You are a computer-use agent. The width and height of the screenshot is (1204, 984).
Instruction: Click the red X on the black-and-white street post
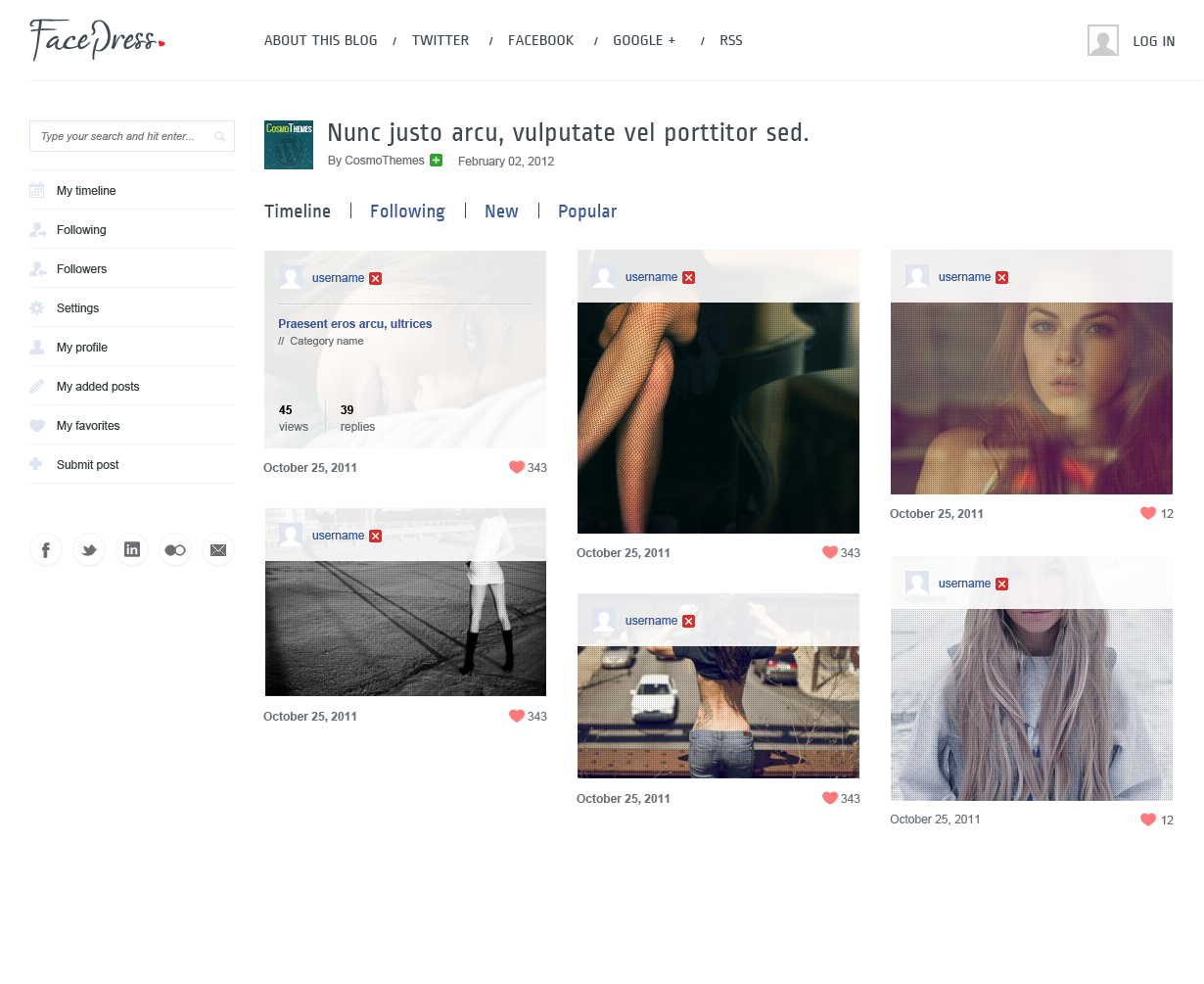pos(375,536)
